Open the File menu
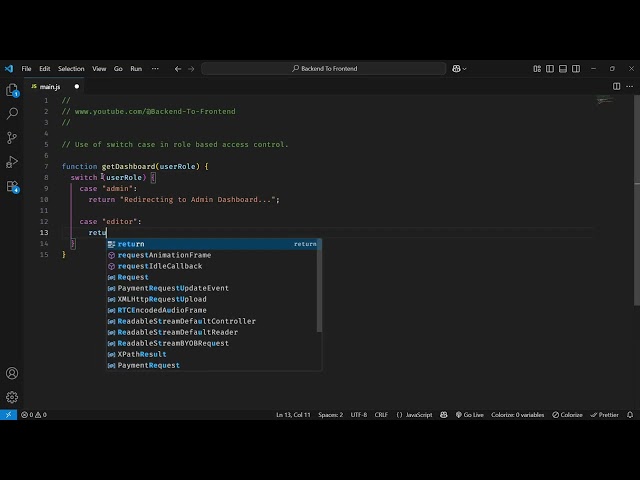Screen dimensions: 640x480 27,69
